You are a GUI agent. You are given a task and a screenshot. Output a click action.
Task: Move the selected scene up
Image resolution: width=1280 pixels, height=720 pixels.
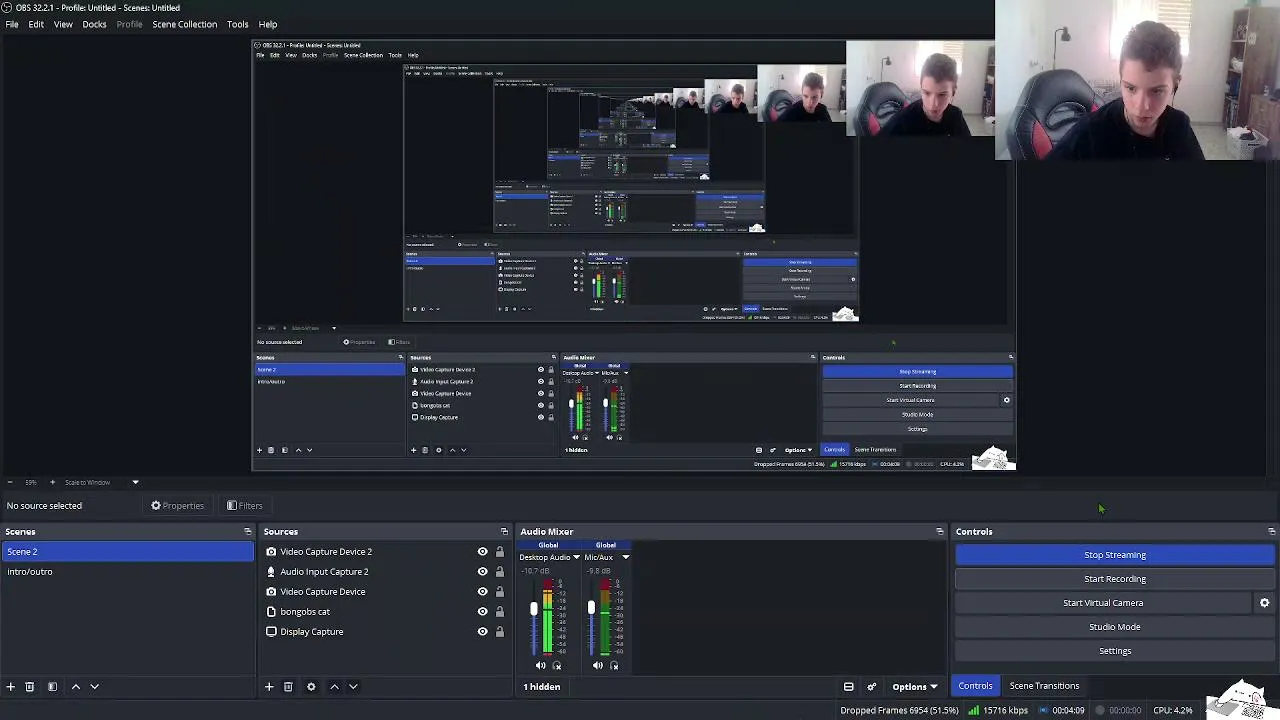[75, 687]
